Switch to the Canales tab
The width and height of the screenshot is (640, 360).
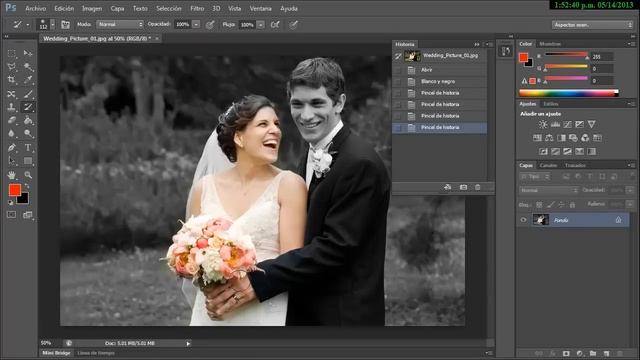[x=548, y=165]
